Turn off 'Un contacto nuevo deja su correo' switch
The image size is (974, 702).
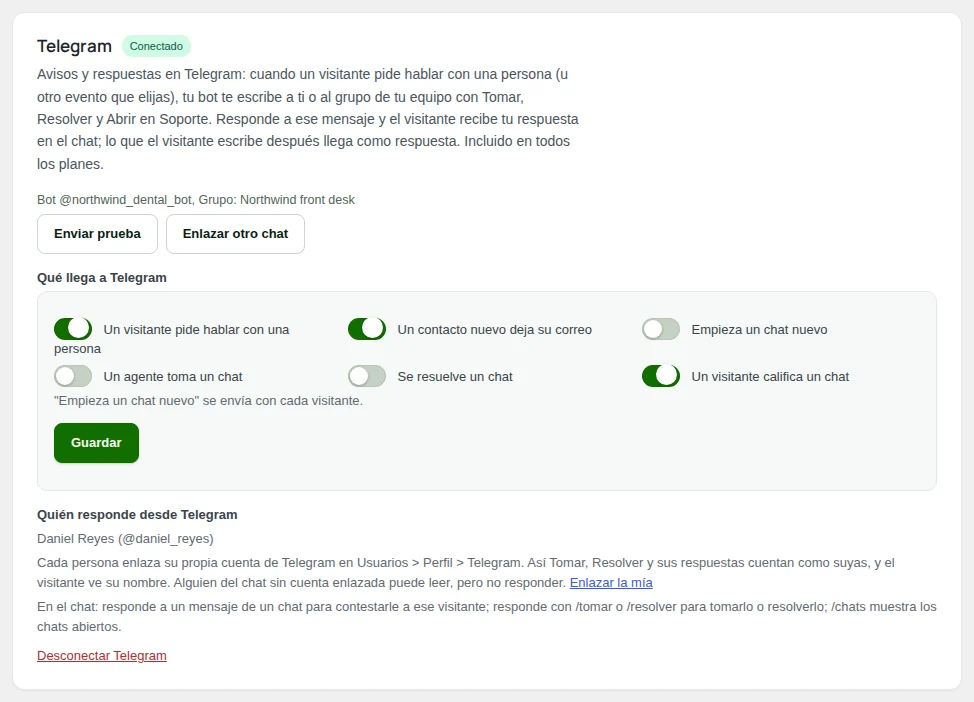pos(366,329)
